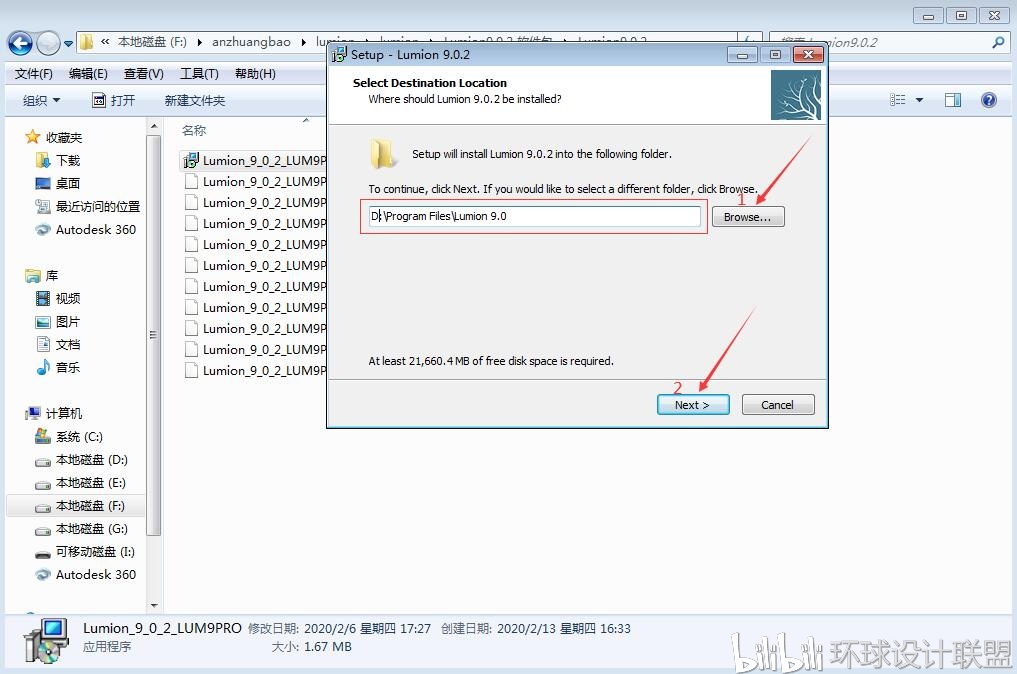Open 可移动磁盘 (I:) drive
This screenshot has width=1017, height=674.
click(x=95, y=552)
